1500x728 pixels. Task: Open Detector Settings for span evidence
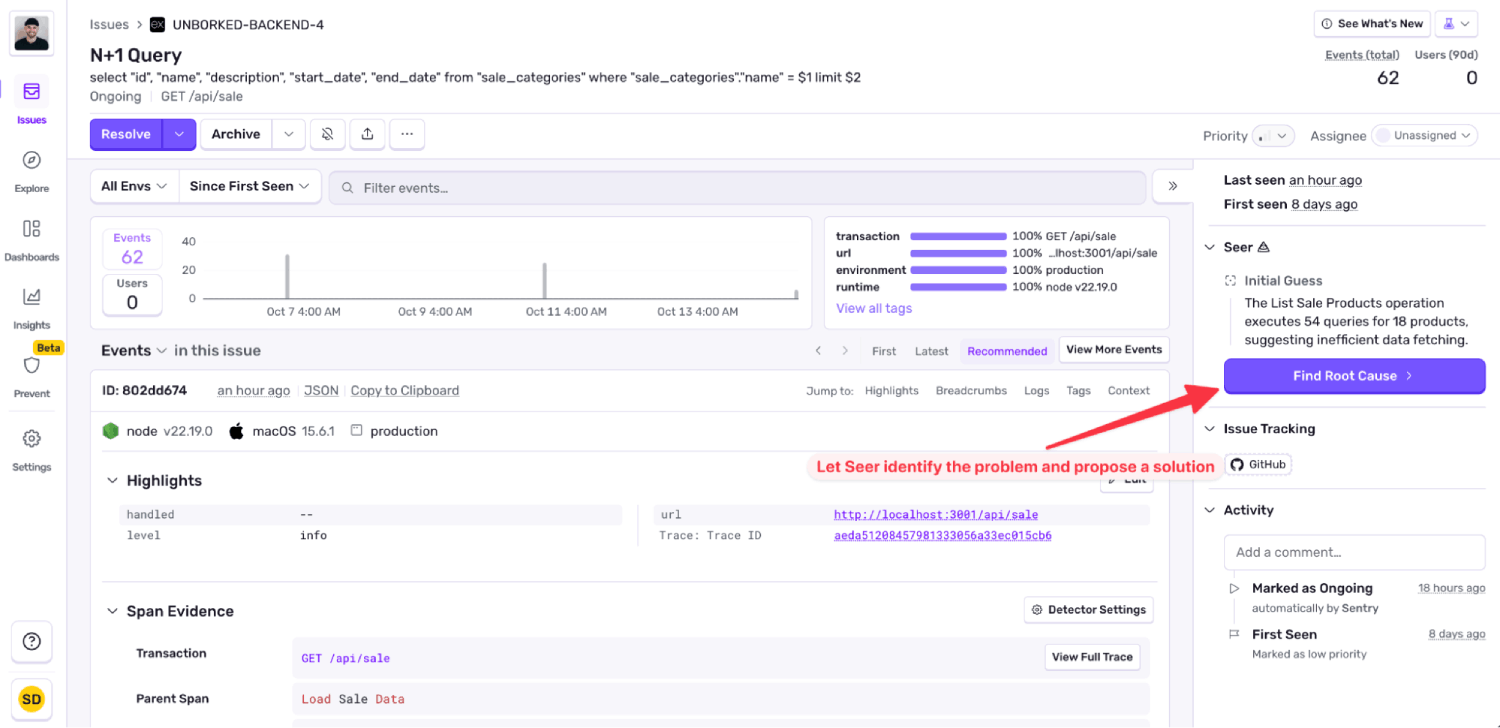coord(1088,609)
